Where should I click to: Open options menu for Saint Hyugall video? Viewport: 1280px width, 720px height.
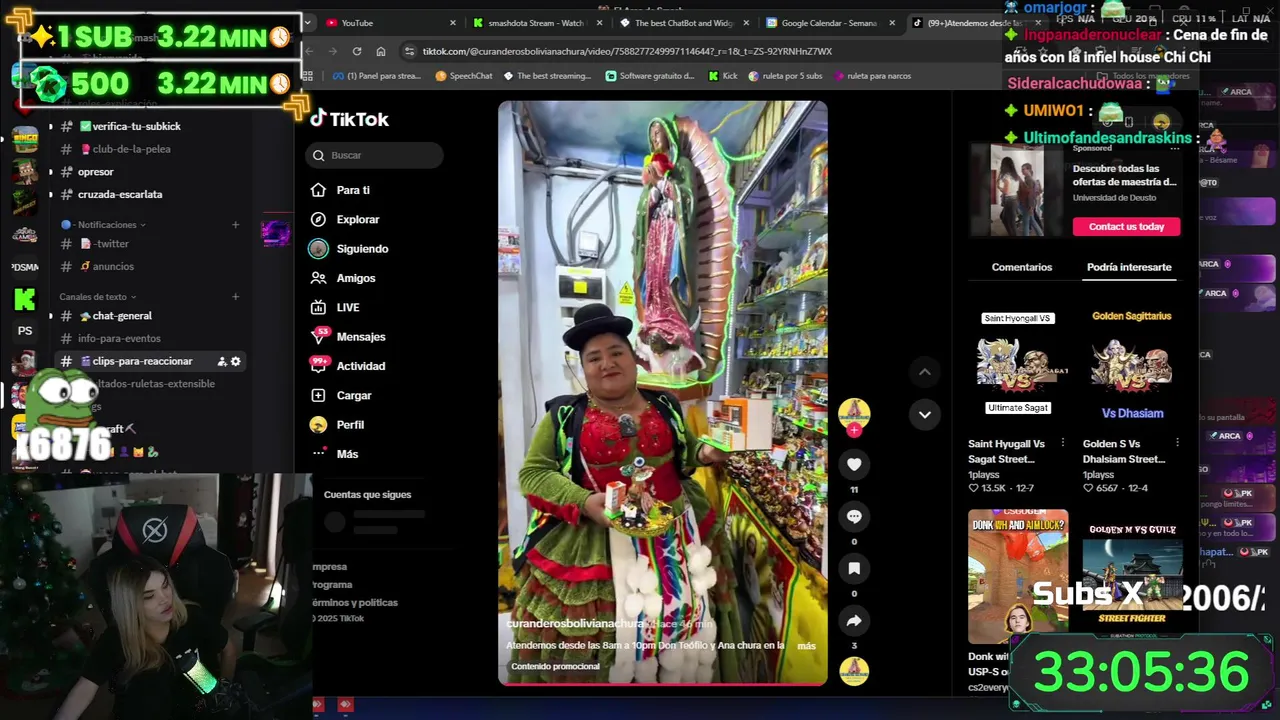click(1063, 443)
